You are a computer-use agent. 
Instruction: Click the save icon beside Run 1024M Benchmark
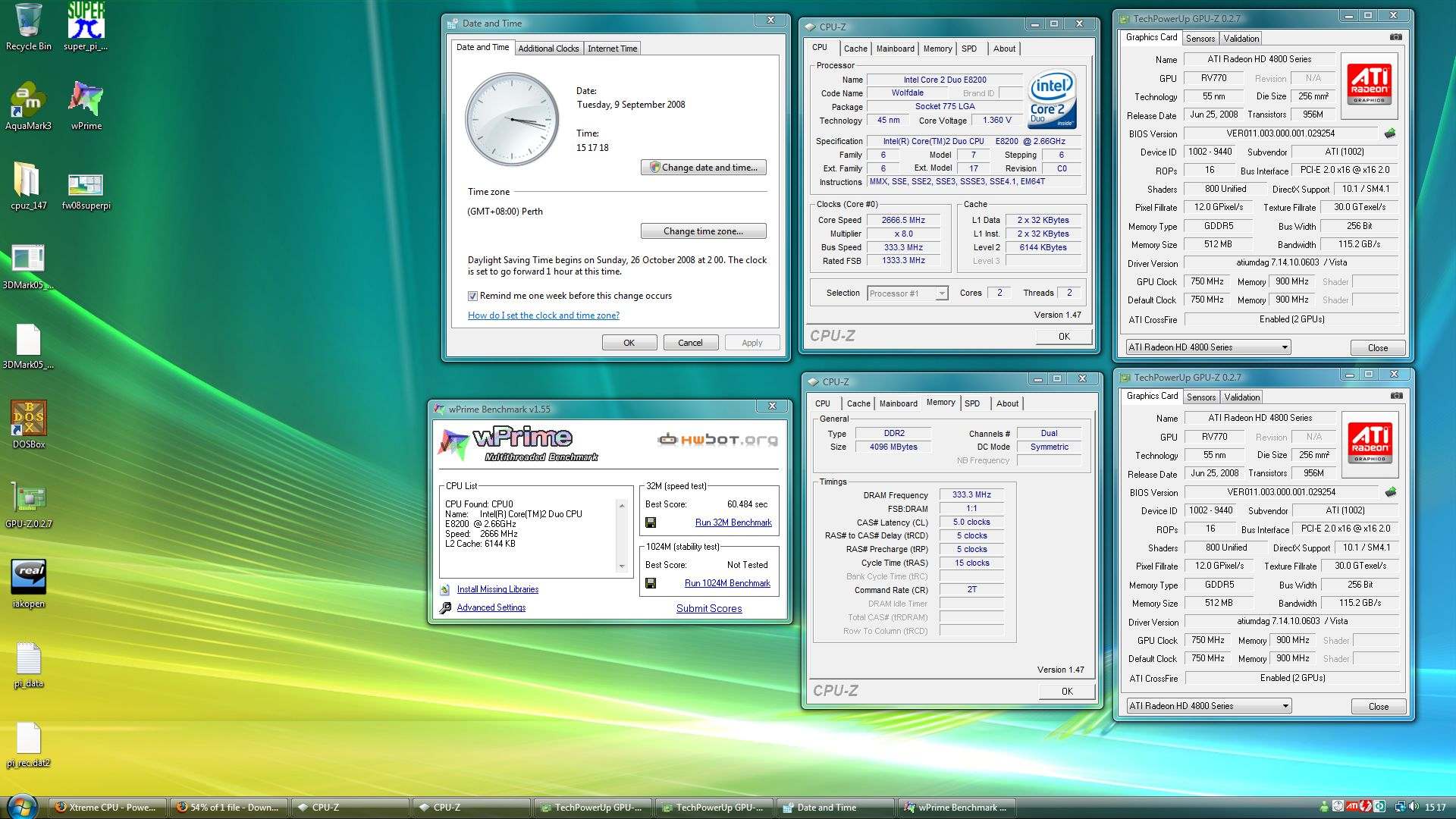pos(651,583)
